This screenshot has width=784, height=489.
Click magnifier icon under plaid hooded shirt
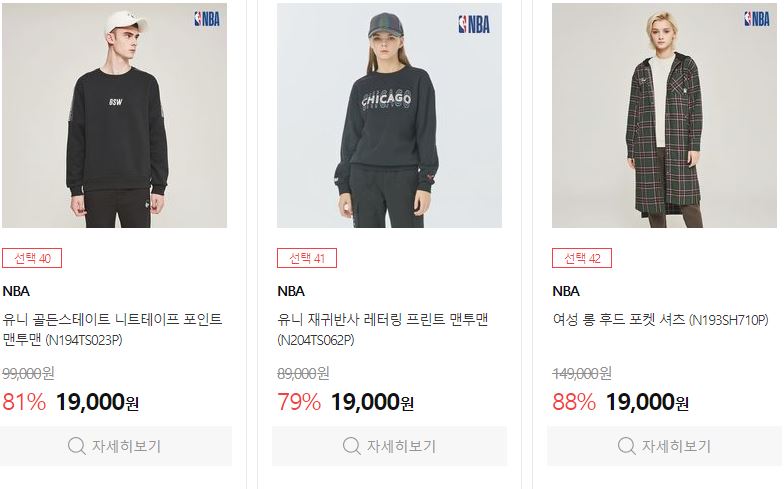626,446
